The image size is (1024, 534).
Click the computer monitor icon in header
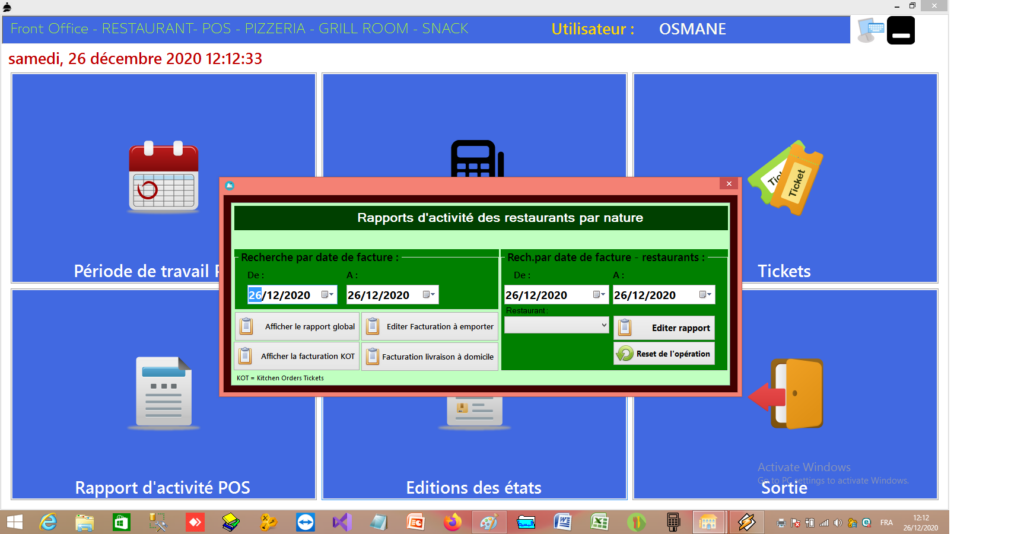[x=871, y=30]
